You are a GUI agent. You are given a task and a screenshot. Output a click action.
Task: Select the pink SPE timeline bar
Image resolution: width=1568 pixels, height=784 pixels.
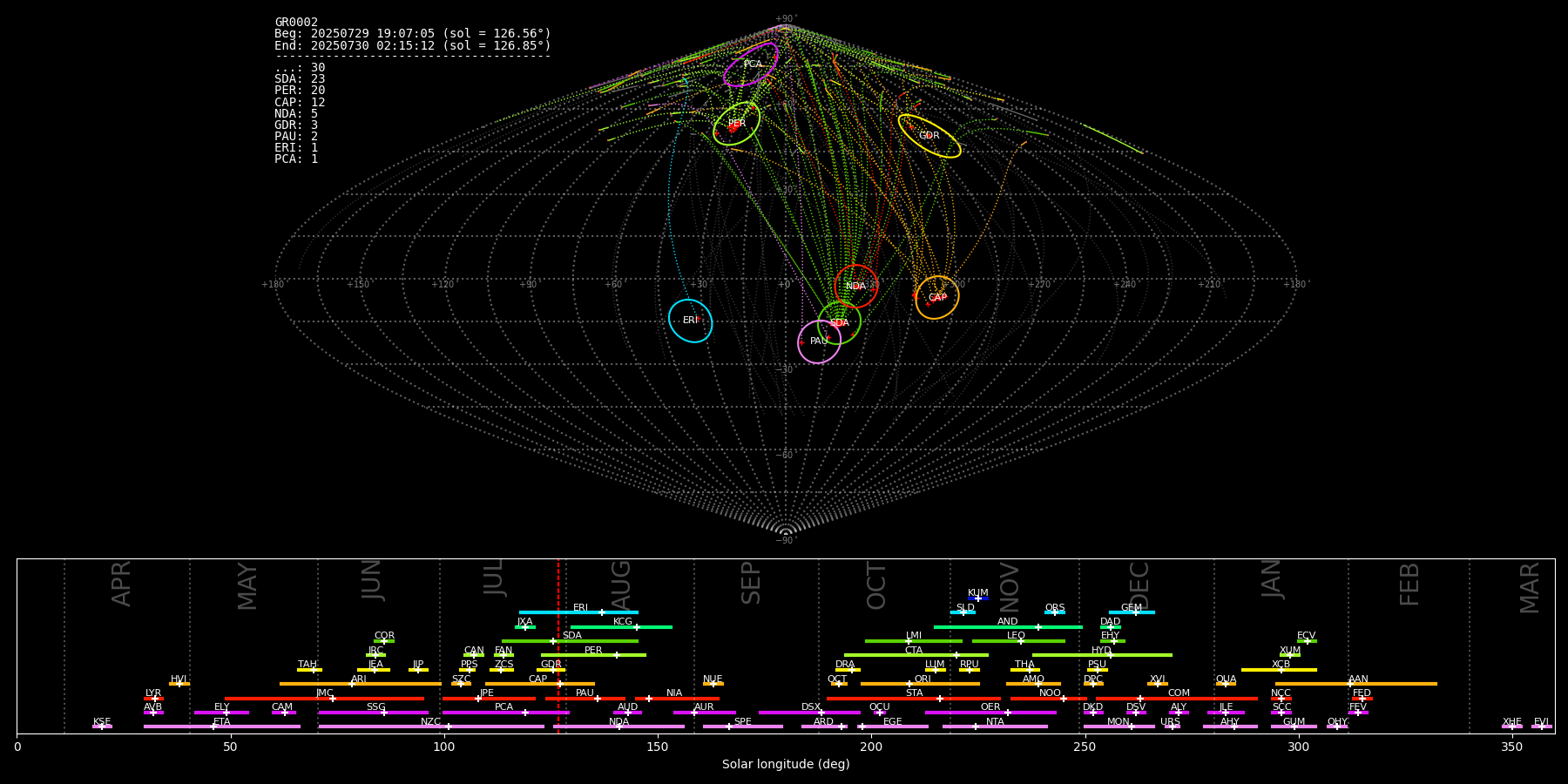(x=742, y=727)
